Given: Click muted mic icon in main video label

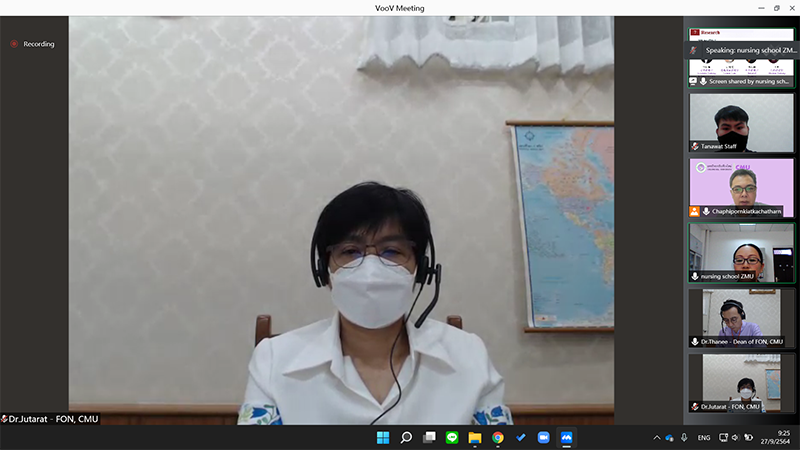Looking at the screenshot, I should tap(4, 419).
